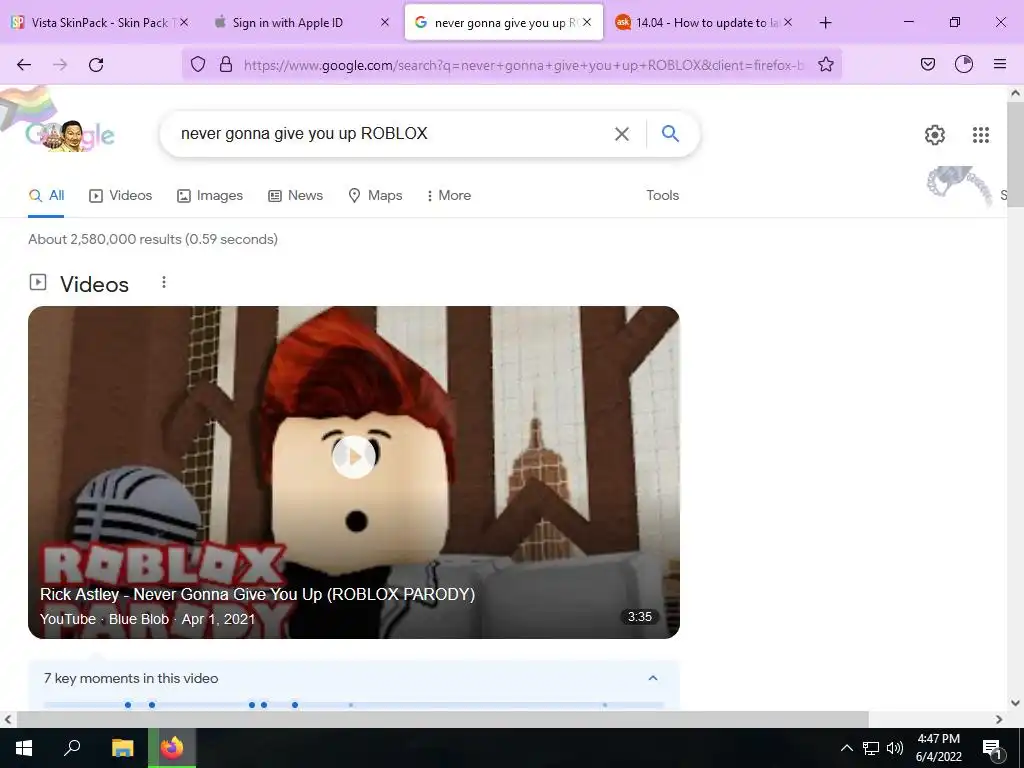The width and height of the screenshot is (1024, 768).
Task: Open the volume tray icon
Action: pos(895,748)
